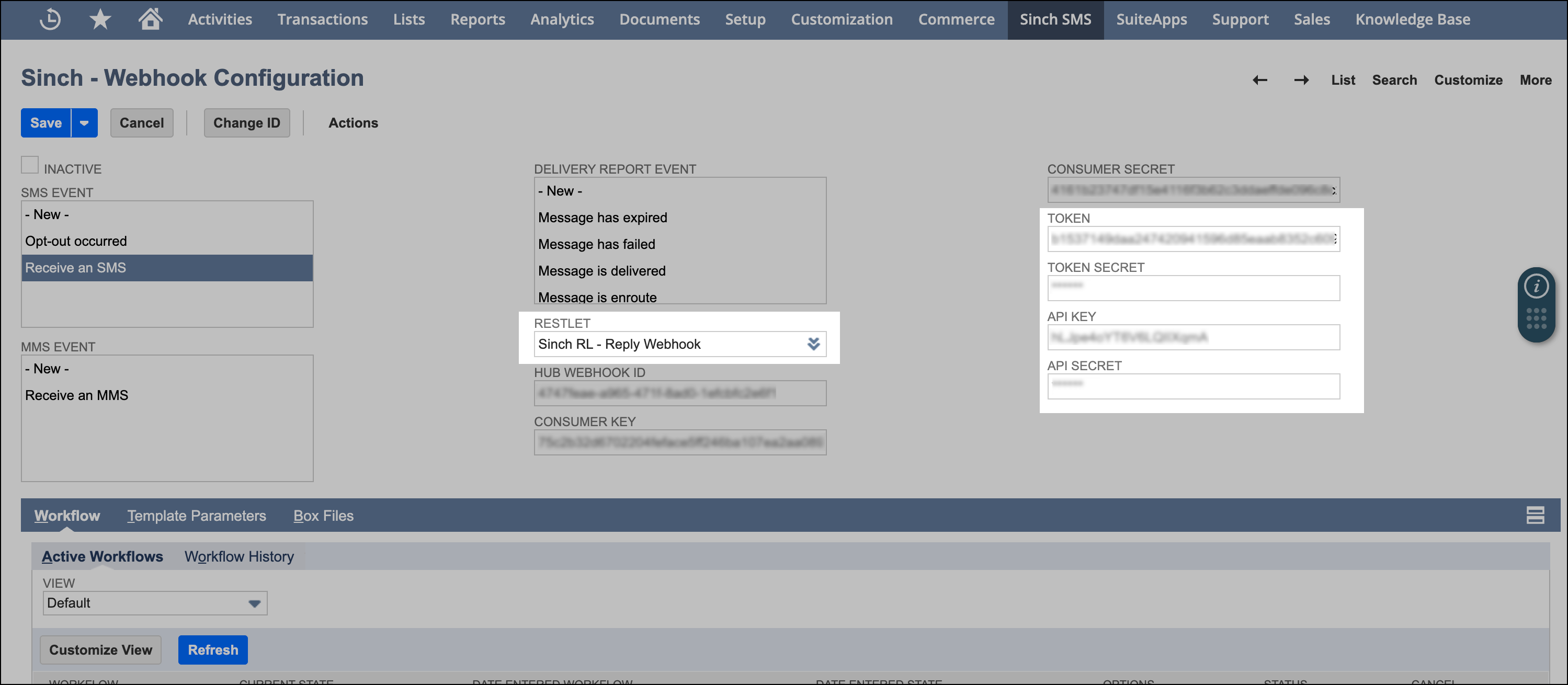Click the Customize link
The image size is (1568, 685).
click(x=1468, y=81)
